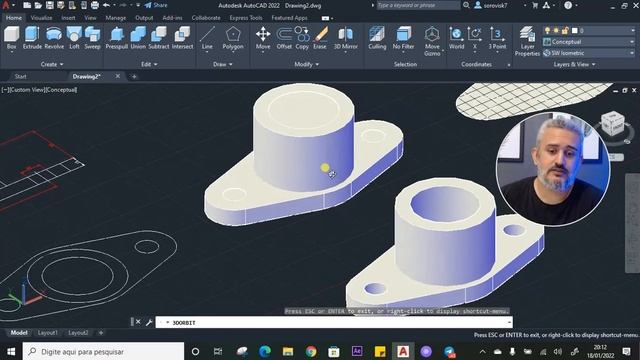
Task: Select the Extrude tool
Action: 32,38
